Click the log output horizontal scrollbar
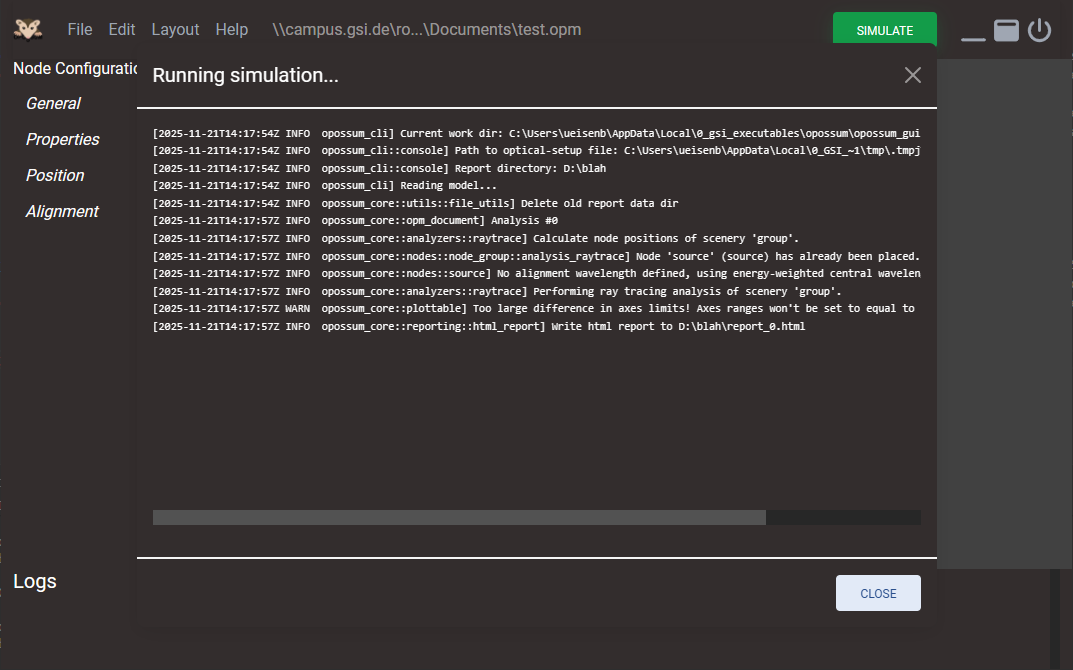 click(459, 517)
